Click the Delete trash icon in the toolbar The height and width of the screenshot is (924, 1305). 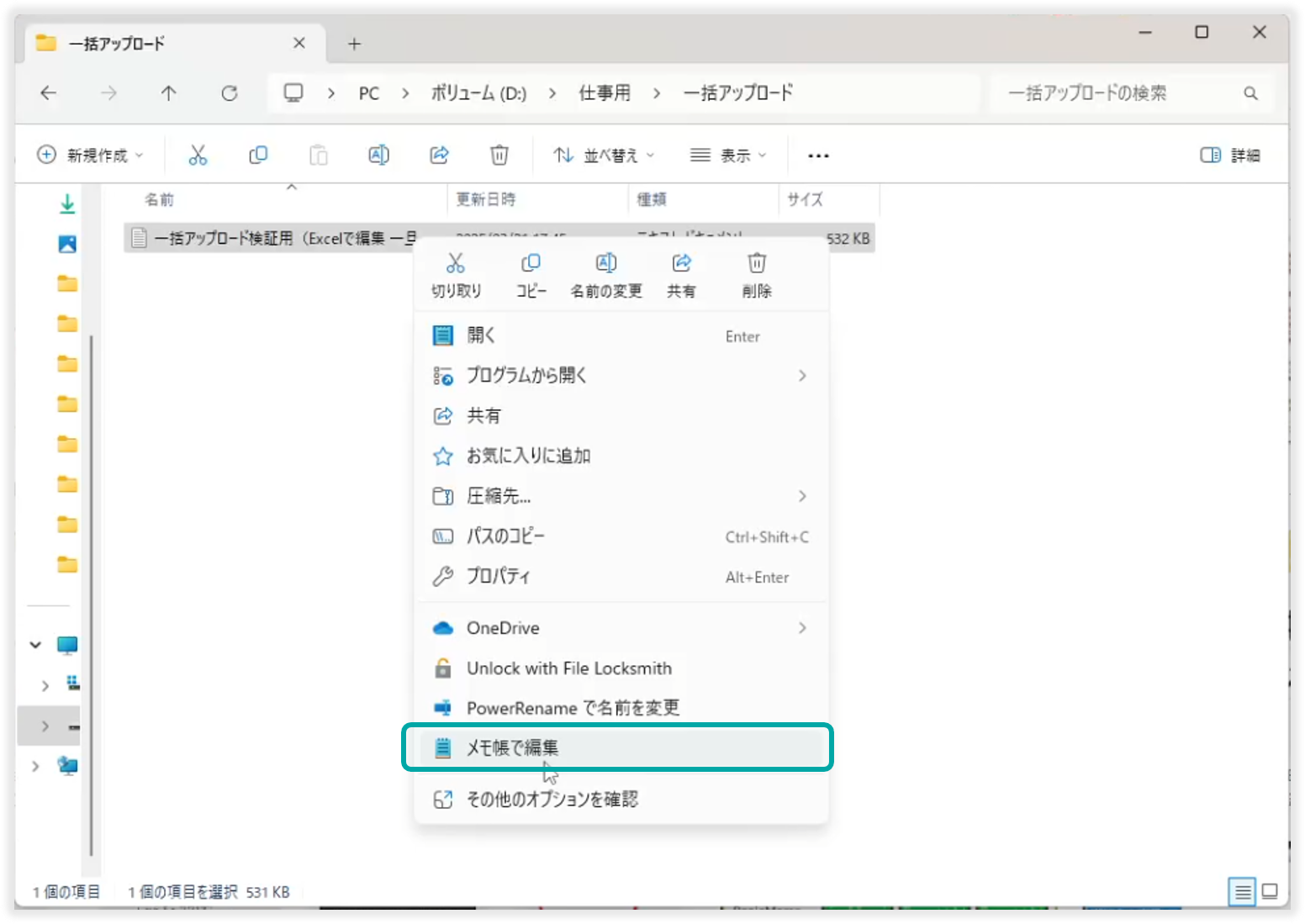(499, 155)
